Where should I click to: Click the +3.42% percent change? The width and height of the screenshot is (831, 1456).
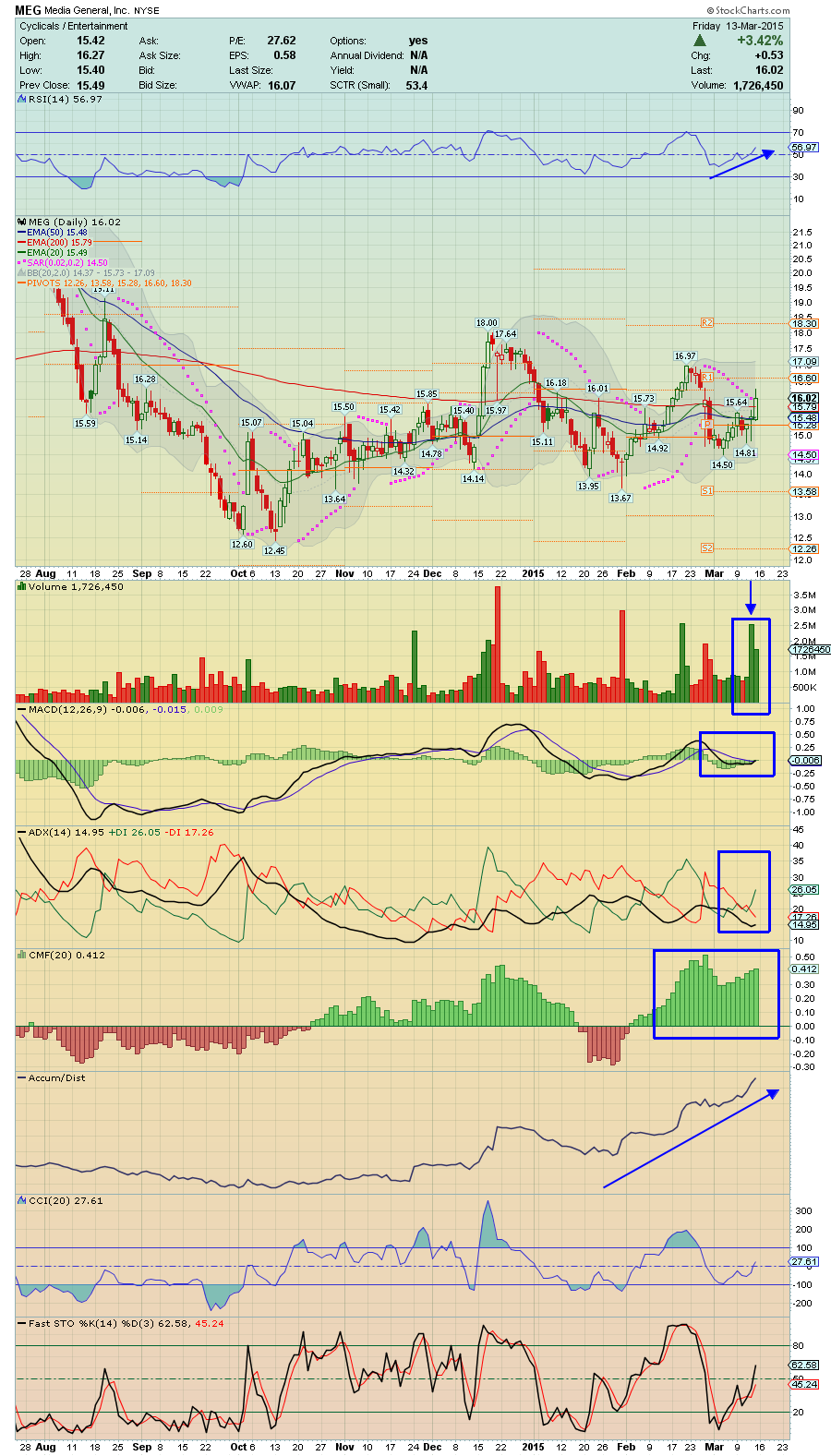(x=760, y=41)
